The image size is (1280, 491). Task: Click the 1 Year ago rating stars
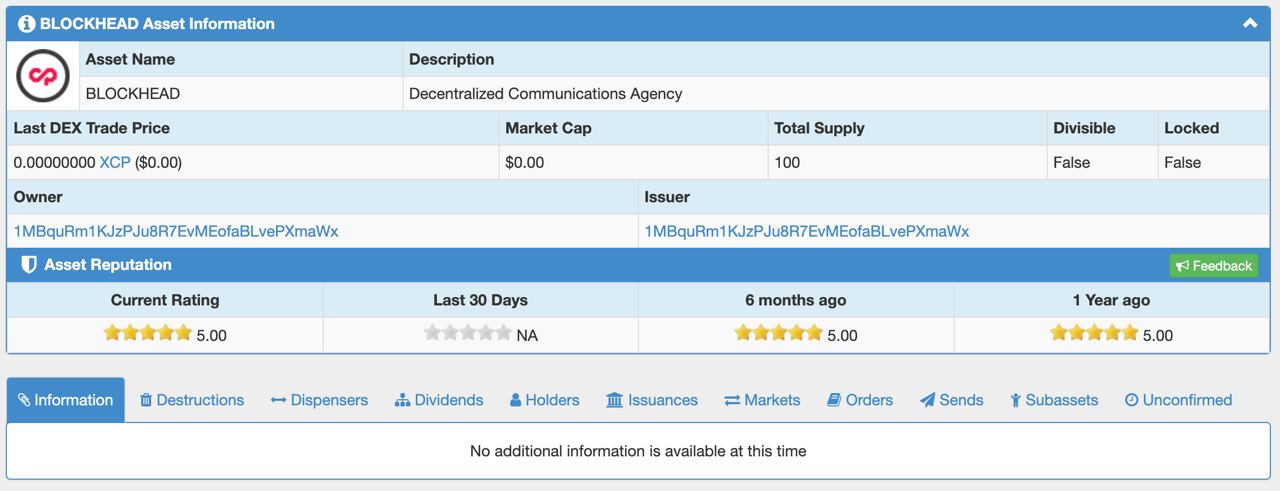[x=1094, y=333]
